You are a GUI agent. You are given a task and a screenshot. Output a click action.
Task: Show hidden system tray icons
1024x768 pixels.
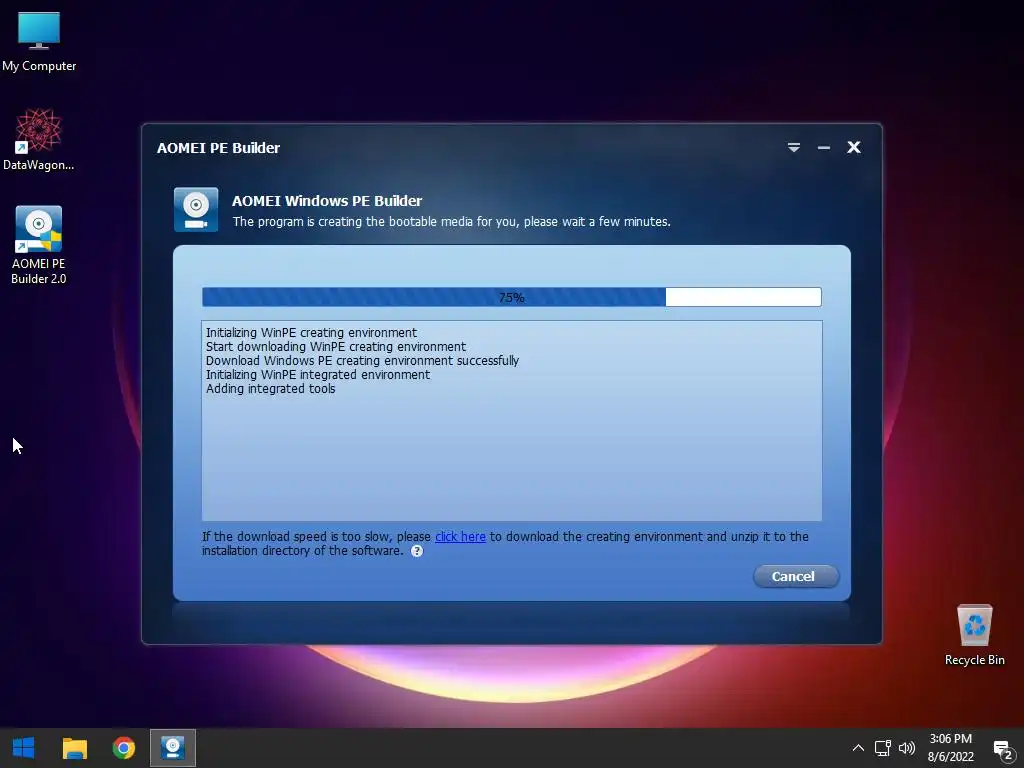[858, 748]
